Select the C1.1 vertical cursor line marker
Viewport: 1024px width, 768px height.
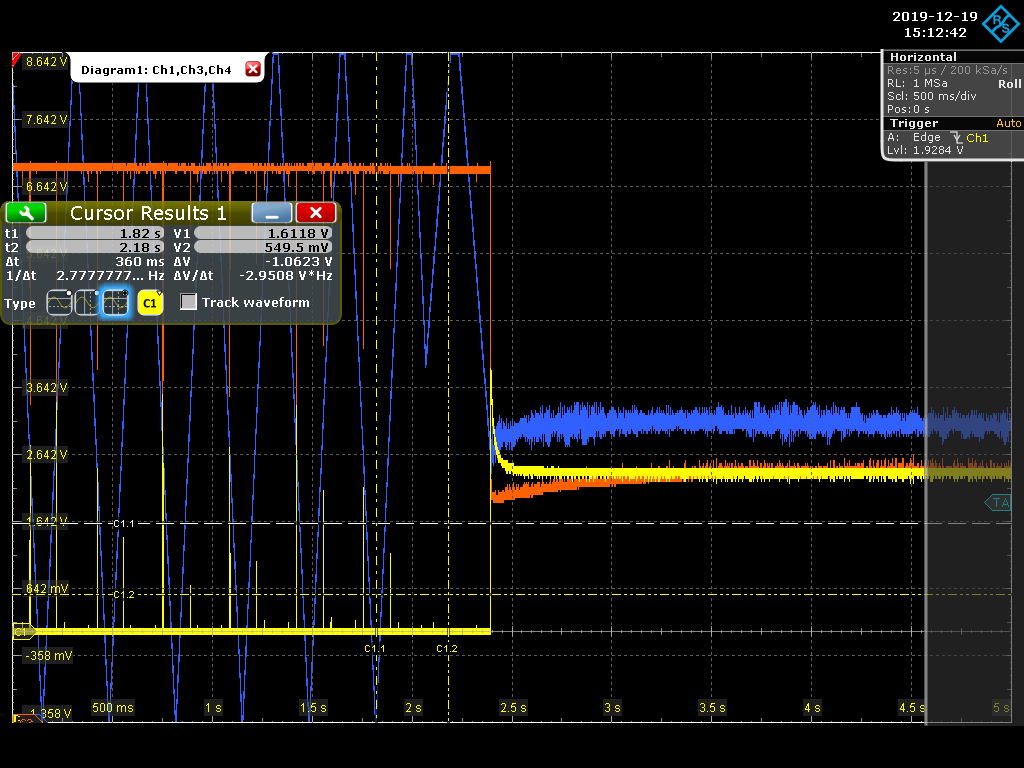tap(374, 648)
